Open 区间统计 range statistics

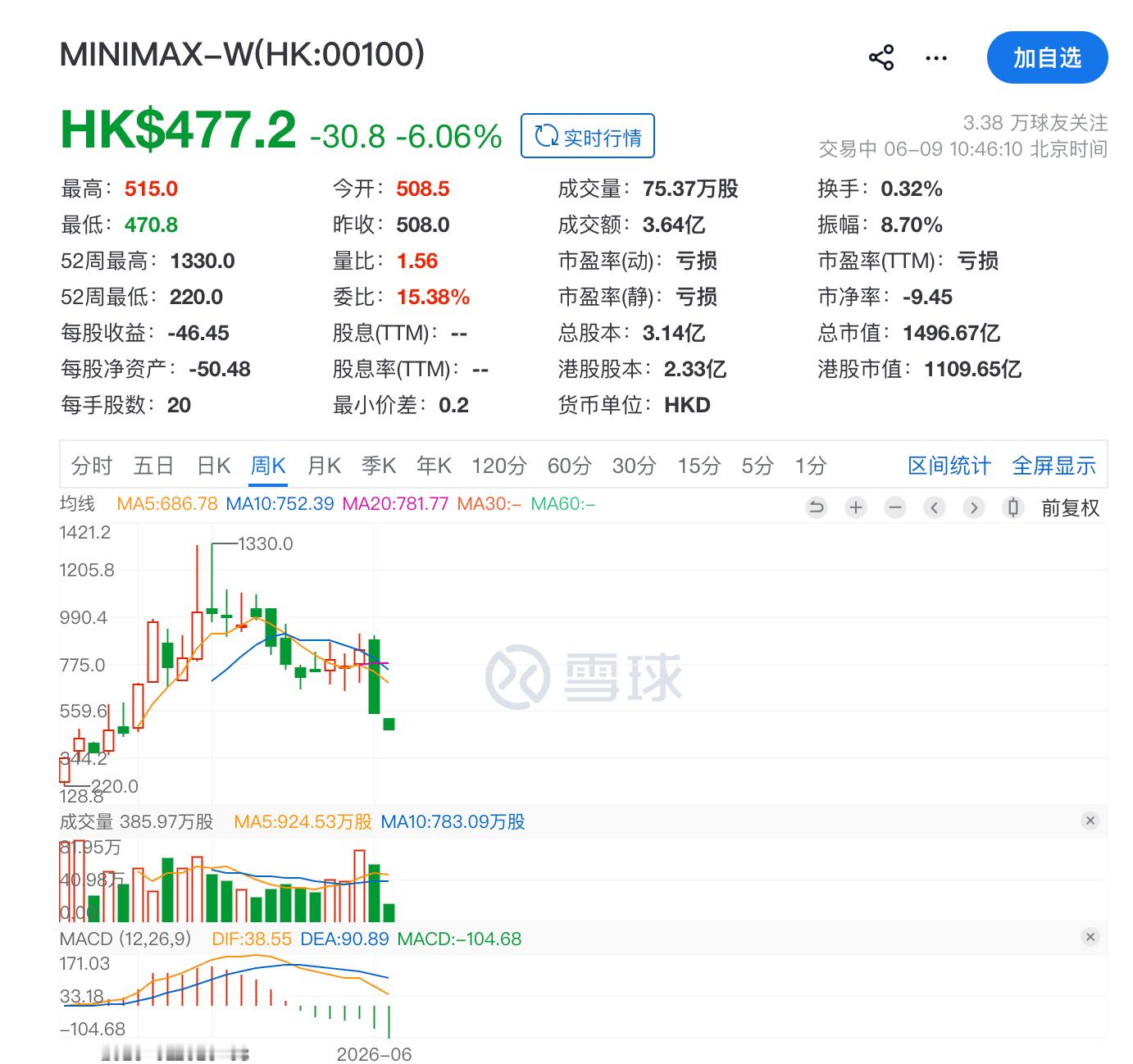(x=949, y=466)
